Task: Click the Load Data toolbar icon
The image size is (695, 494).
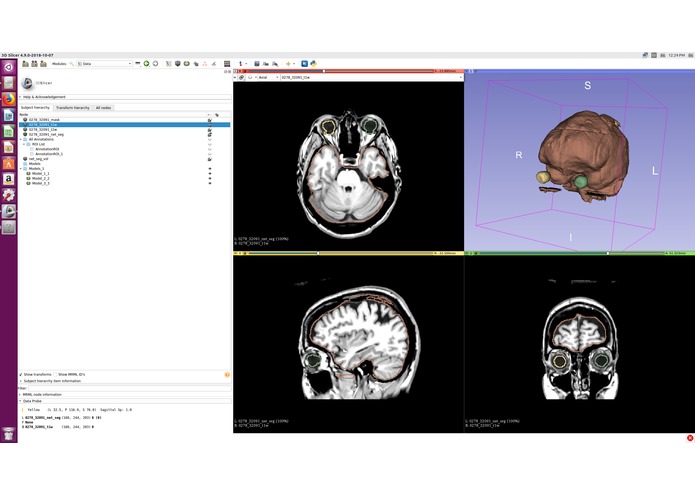Action: coord(25,64)
